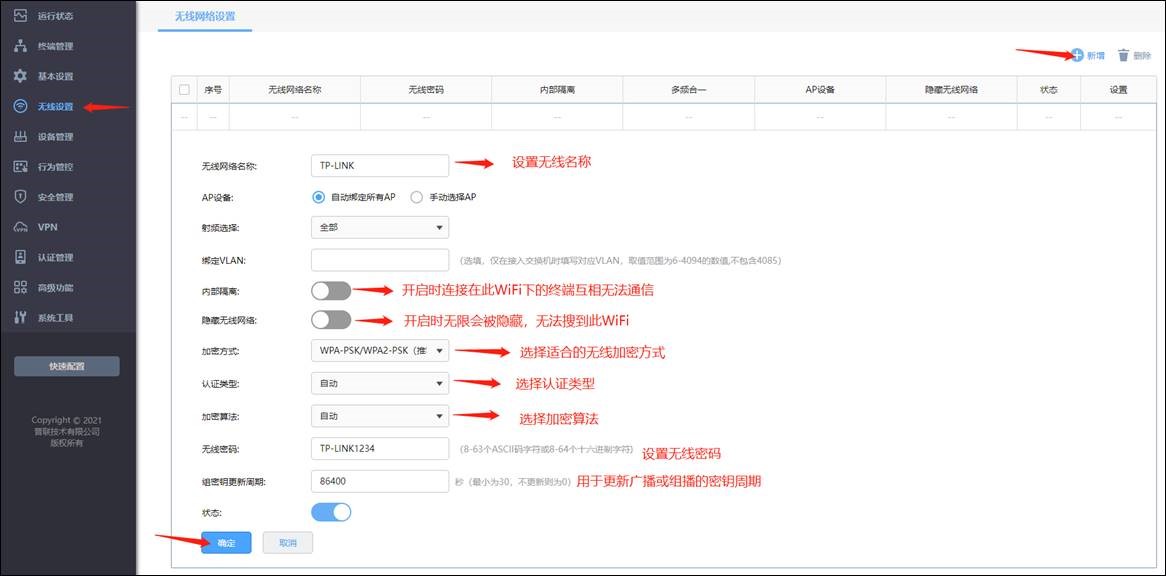Click the 运行状态 sidebar icon

(x=20, y=16)
